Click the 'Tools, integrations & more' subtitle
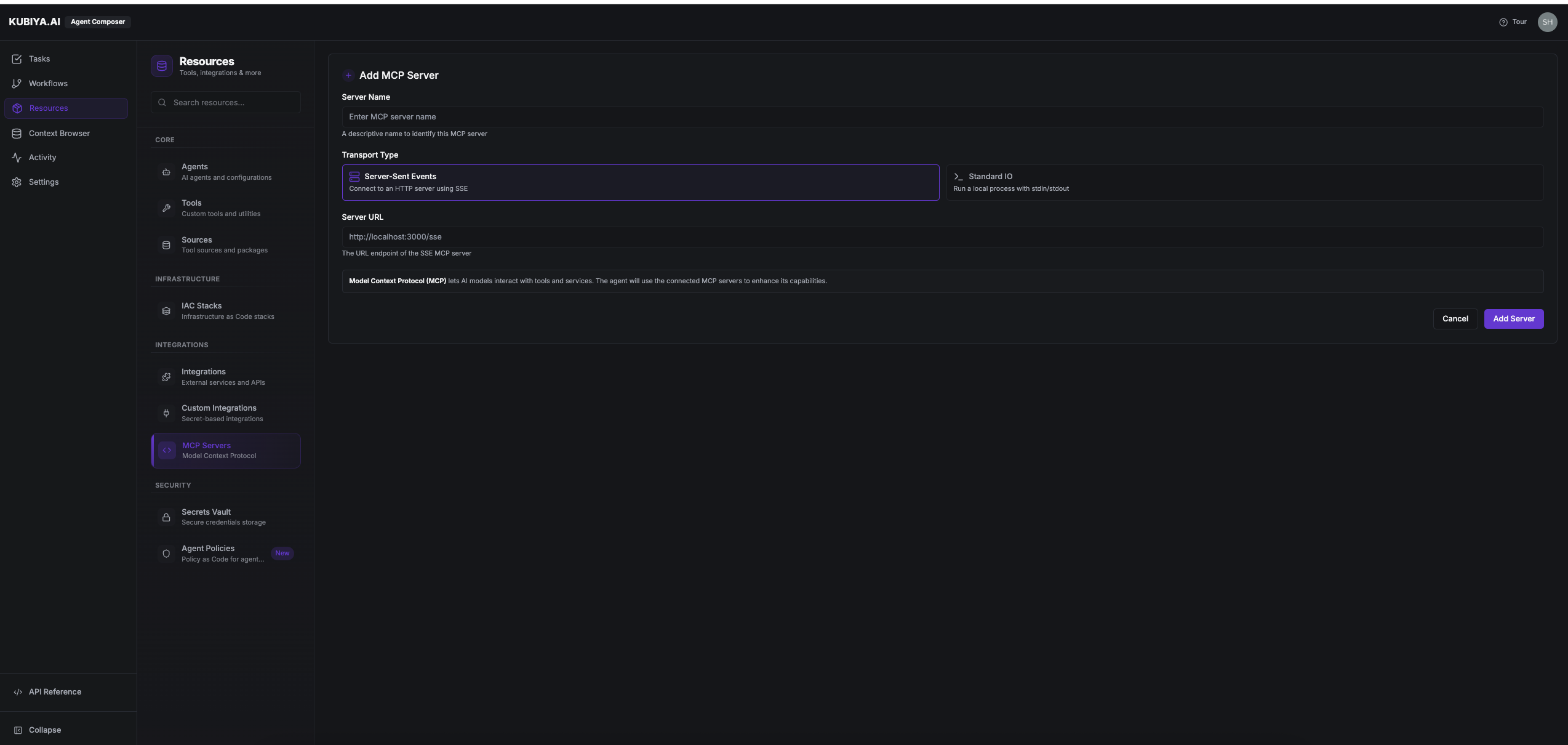This screenshot has width=1568, height=745. pyautogui.click(x=220, y=73)
